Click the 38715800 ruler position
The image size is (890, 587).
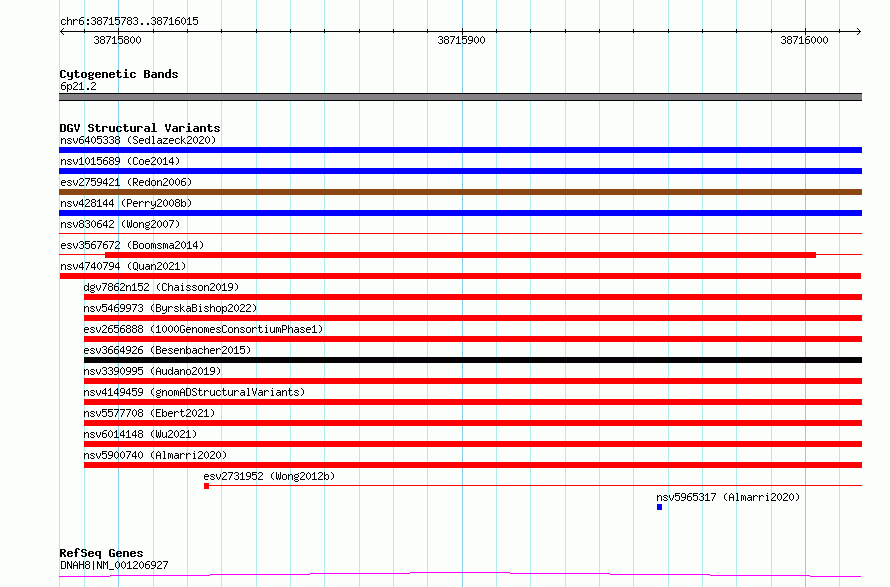[117, 40]
